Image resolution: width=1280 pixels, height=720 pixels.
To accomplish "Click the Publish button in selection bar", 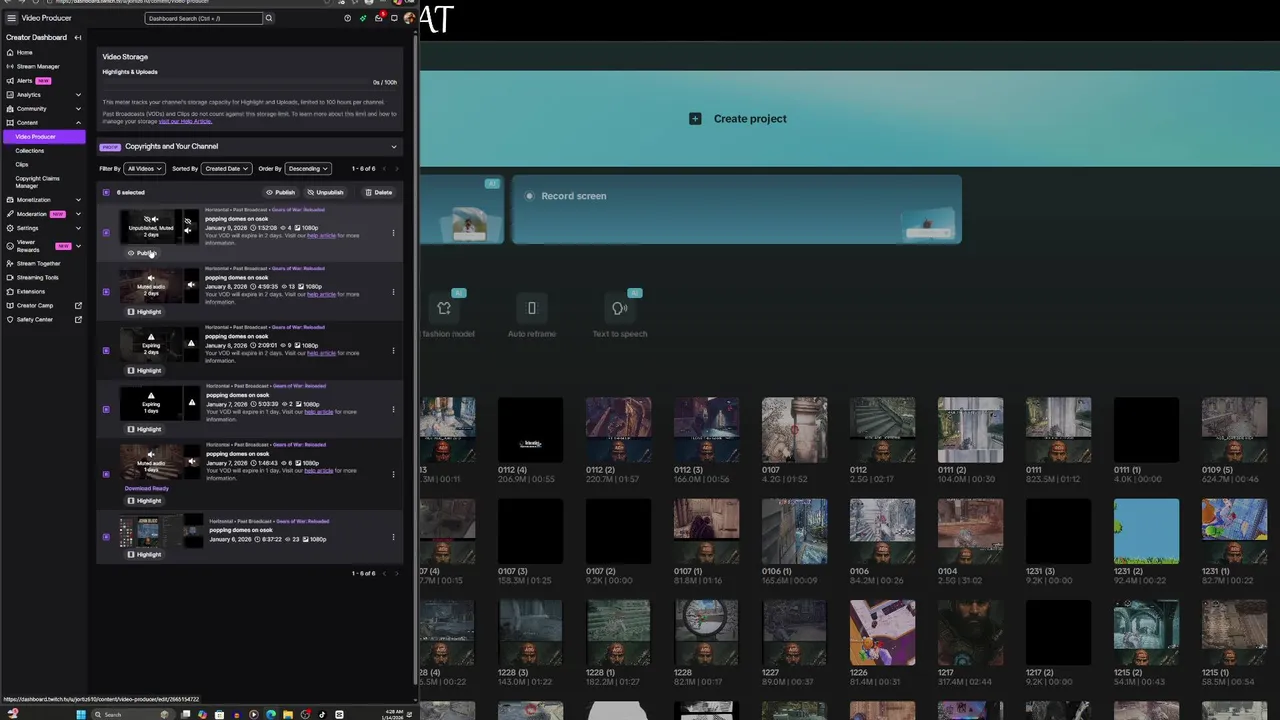I will (x=280, y=192).
